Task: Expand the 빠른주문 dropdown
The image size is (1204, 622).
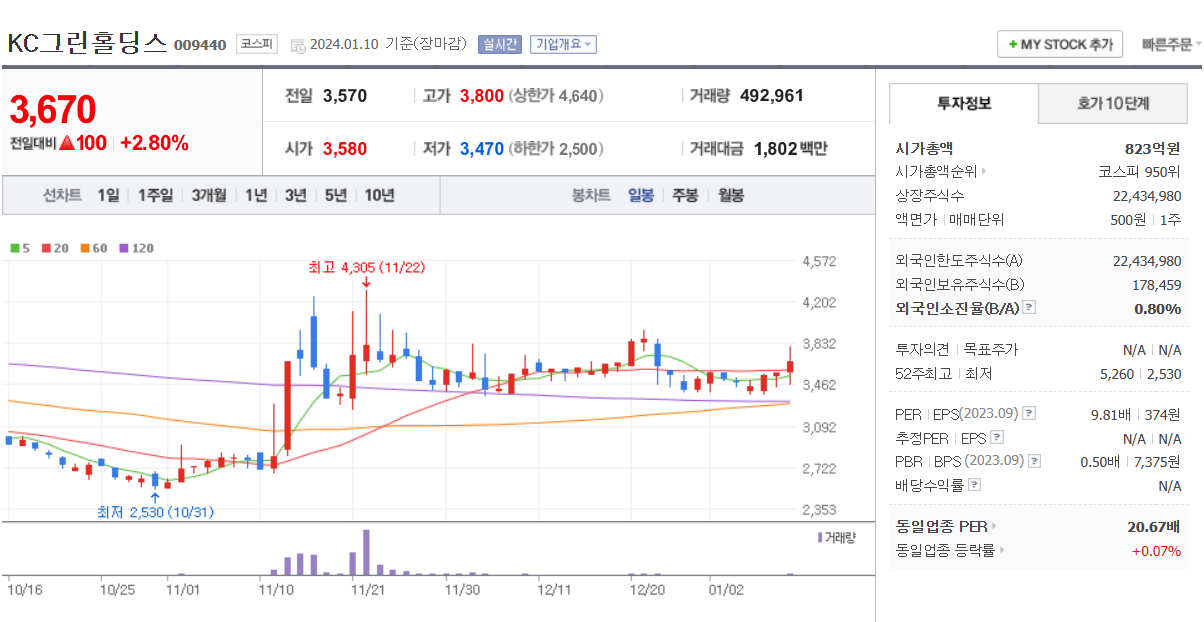Action: [1172, 44]
